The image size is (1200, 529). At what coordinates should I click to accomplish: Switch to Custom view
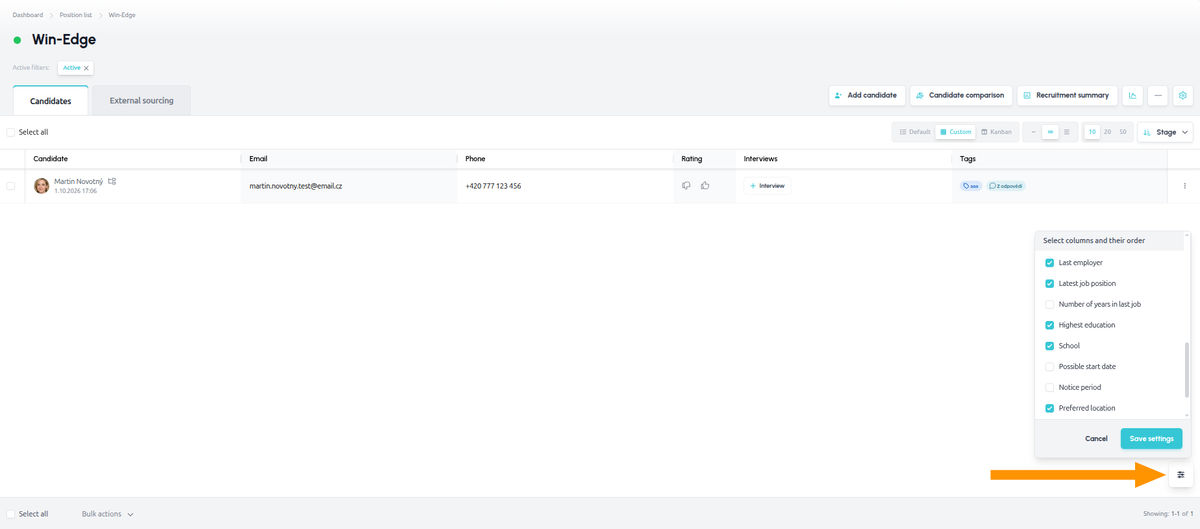point(956,132)
